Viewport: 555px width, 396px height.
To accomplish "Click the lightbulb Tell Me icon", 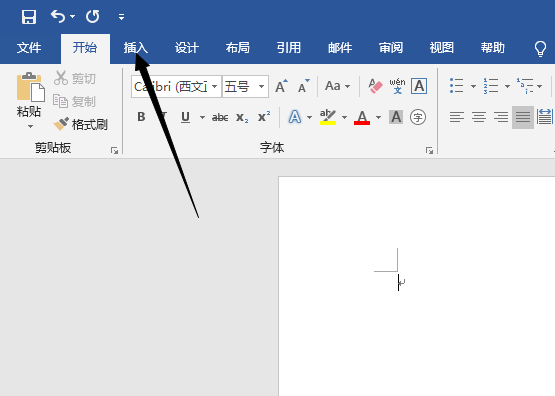I will 540,48.
